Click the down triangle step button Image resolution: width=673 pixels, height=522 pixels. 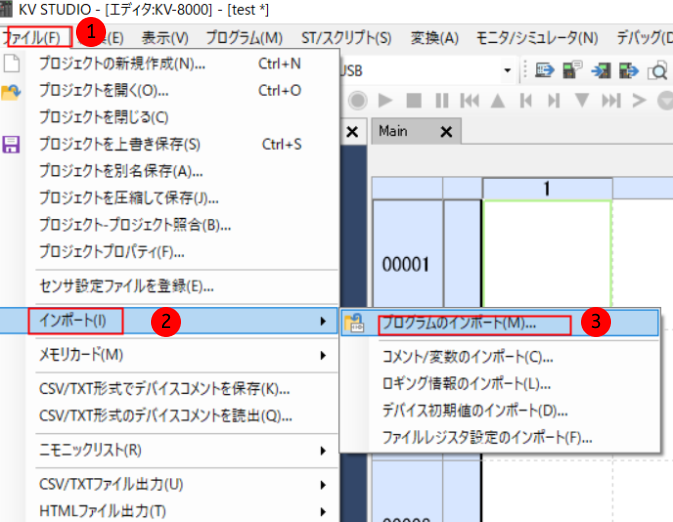click(582, 100)
